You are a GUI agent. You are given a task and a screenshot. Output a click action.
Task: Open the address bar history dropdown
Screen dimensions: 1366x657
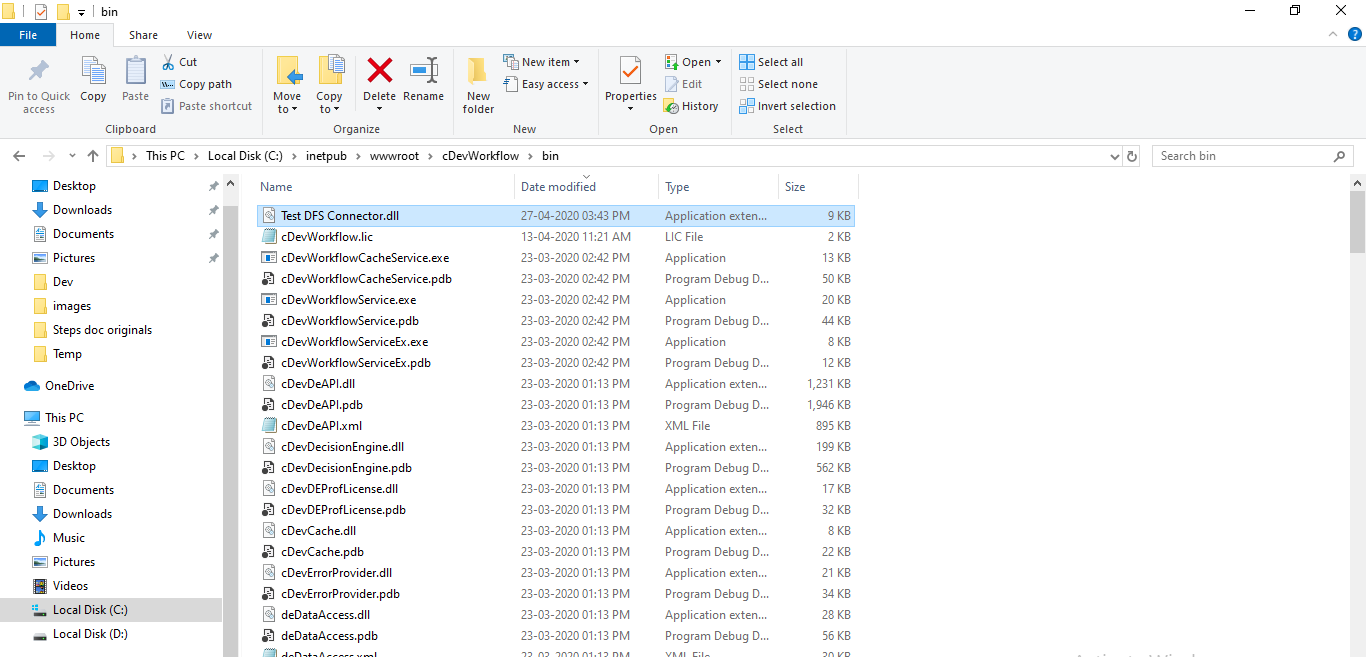coord(1114,155)
